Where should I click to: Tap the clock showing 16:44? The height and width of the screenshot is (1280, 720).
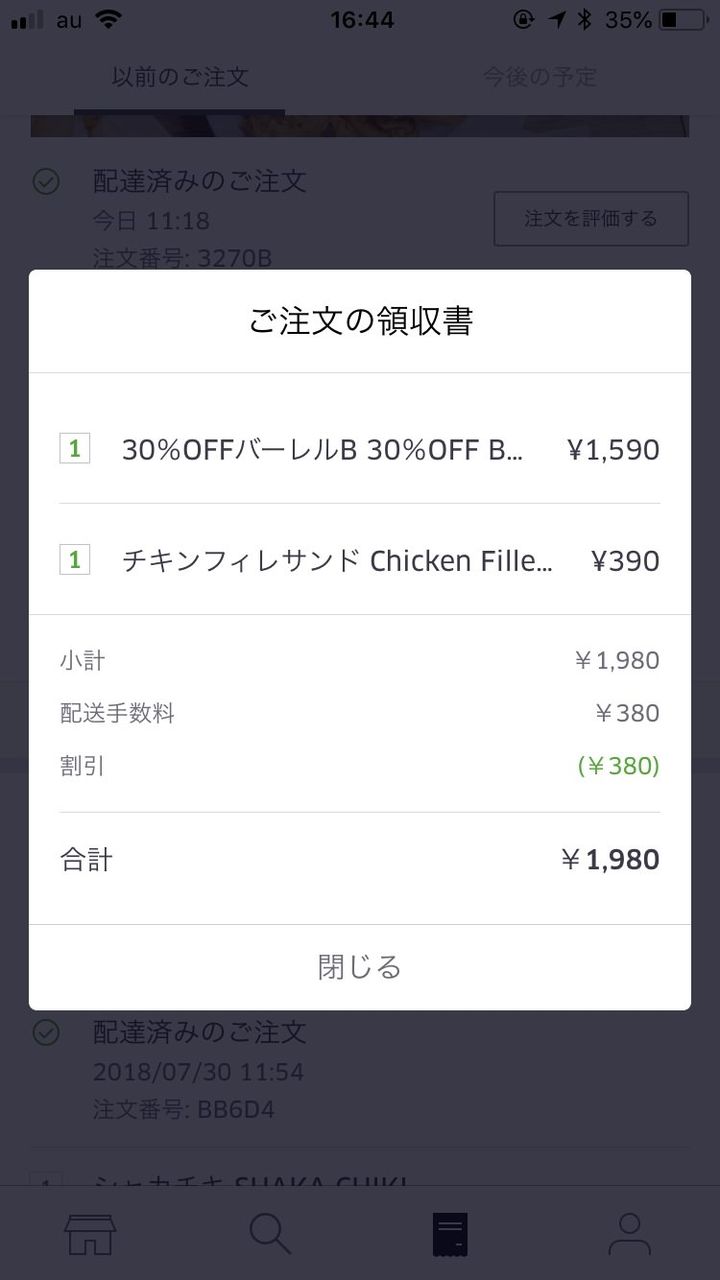click(x=362, y=19)
